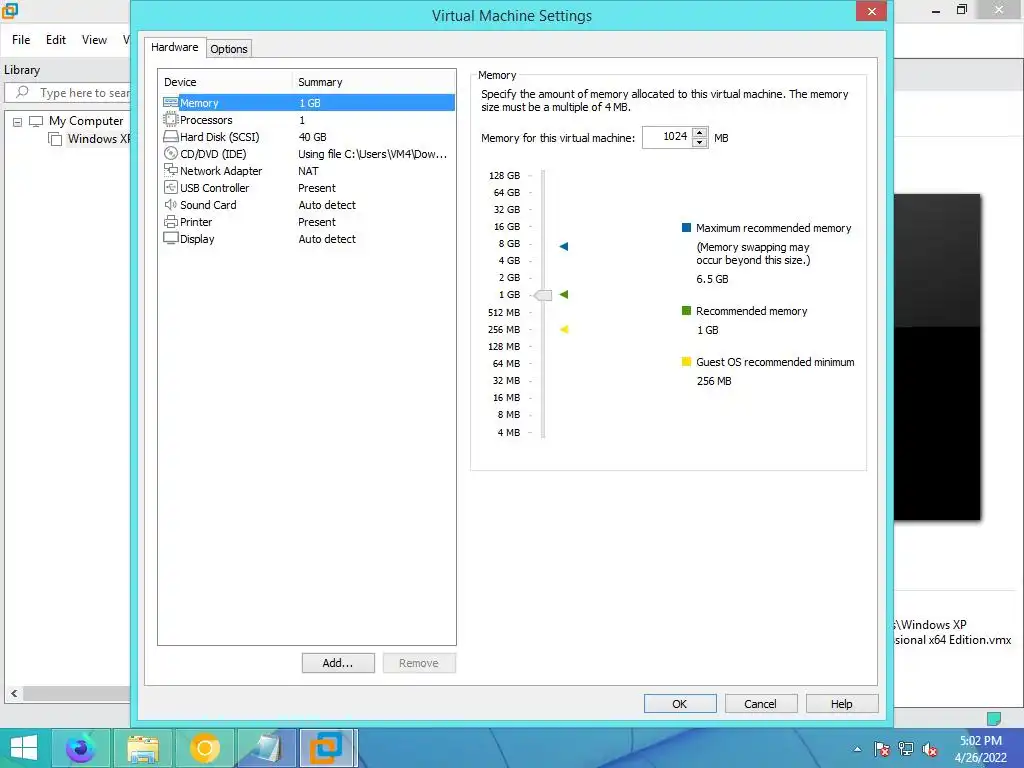Select the Memory device icon
This screenshot has height=768, width=1024.
click(x=170, y=103)
